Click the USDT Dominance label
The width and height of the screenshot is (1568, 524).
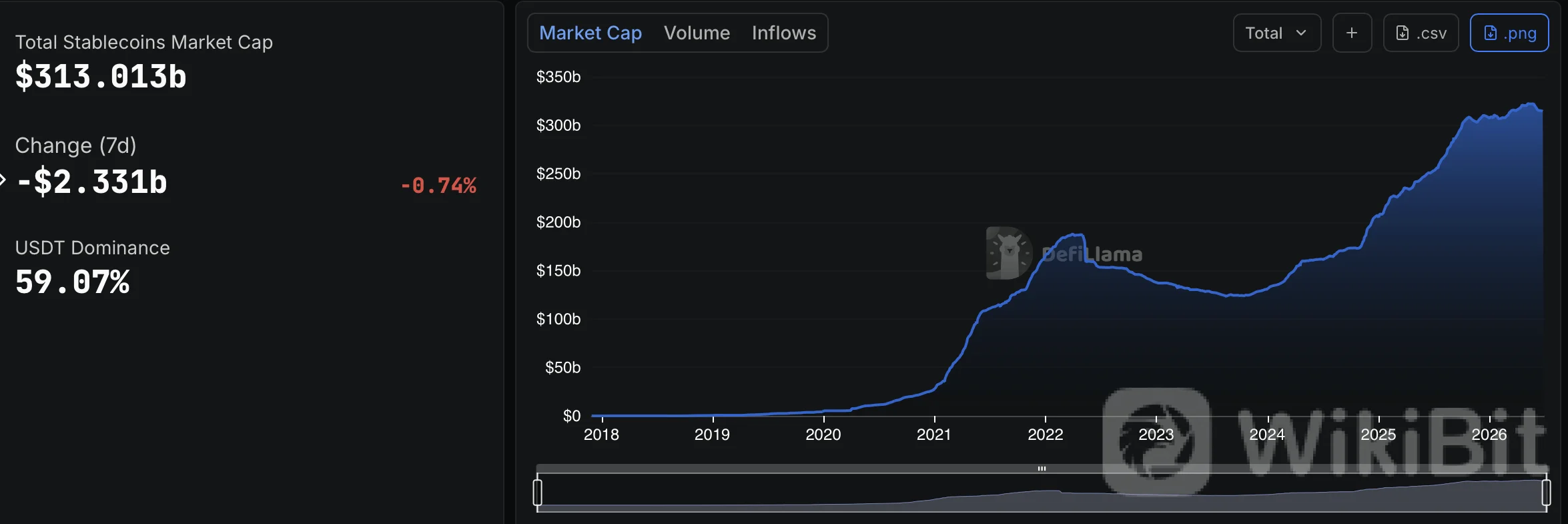pos(93,248)
